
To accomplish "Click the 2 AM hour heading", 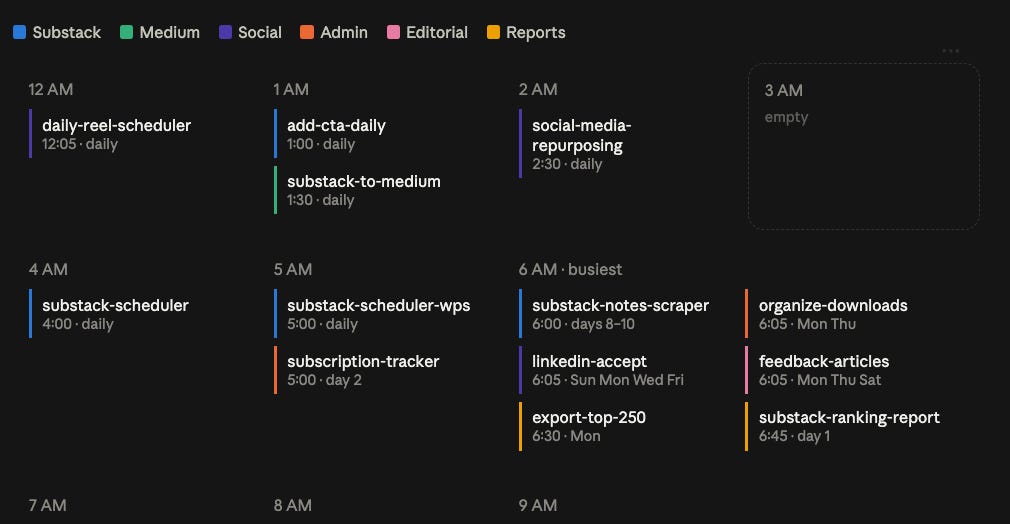I will (x=538, y=90).
